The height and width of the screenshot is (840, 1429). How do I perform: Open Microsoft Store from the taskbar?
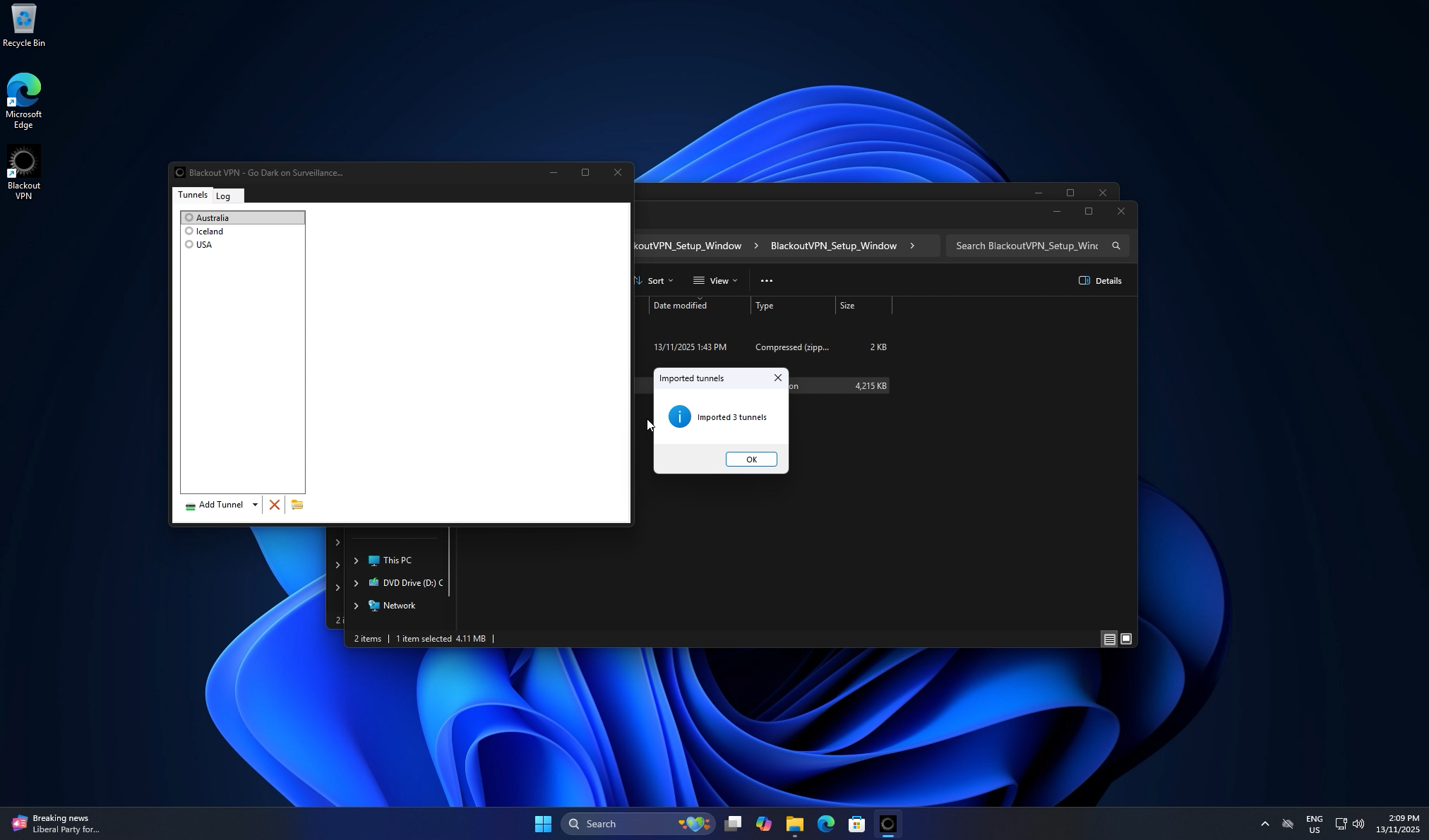coord(856,823)
